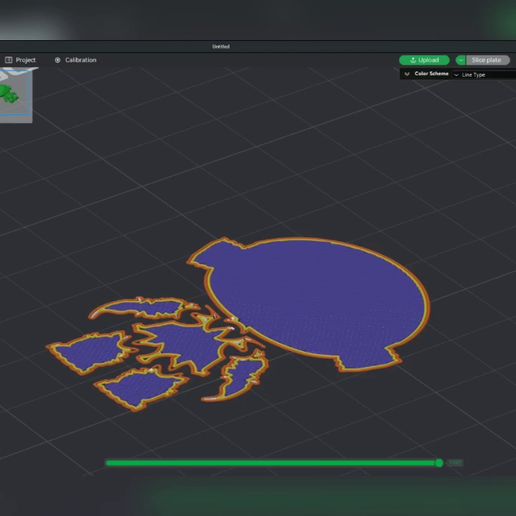Click the Untitled window title
The image size is (516, 516).
point(221,46)
